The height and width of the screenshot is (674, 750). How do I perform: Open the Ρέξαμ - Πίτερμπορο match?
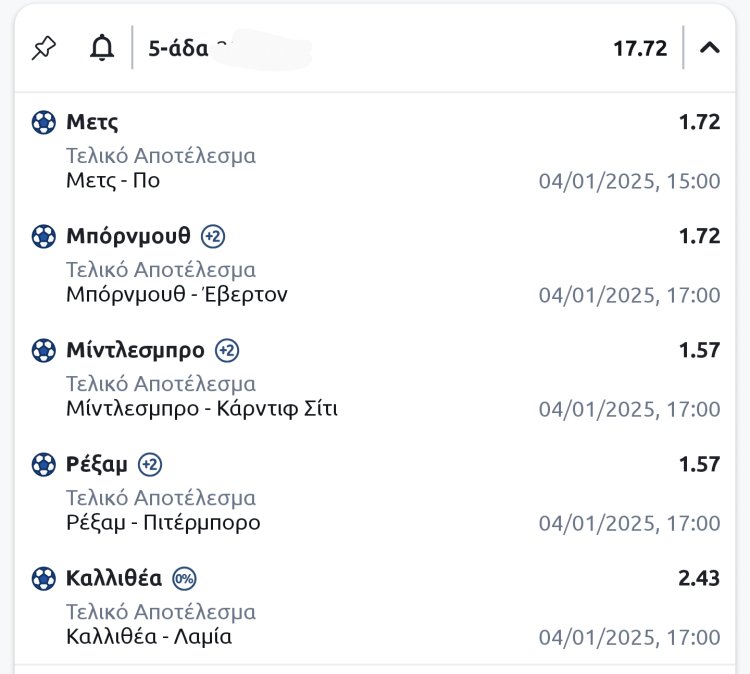[x=163, y=523]
